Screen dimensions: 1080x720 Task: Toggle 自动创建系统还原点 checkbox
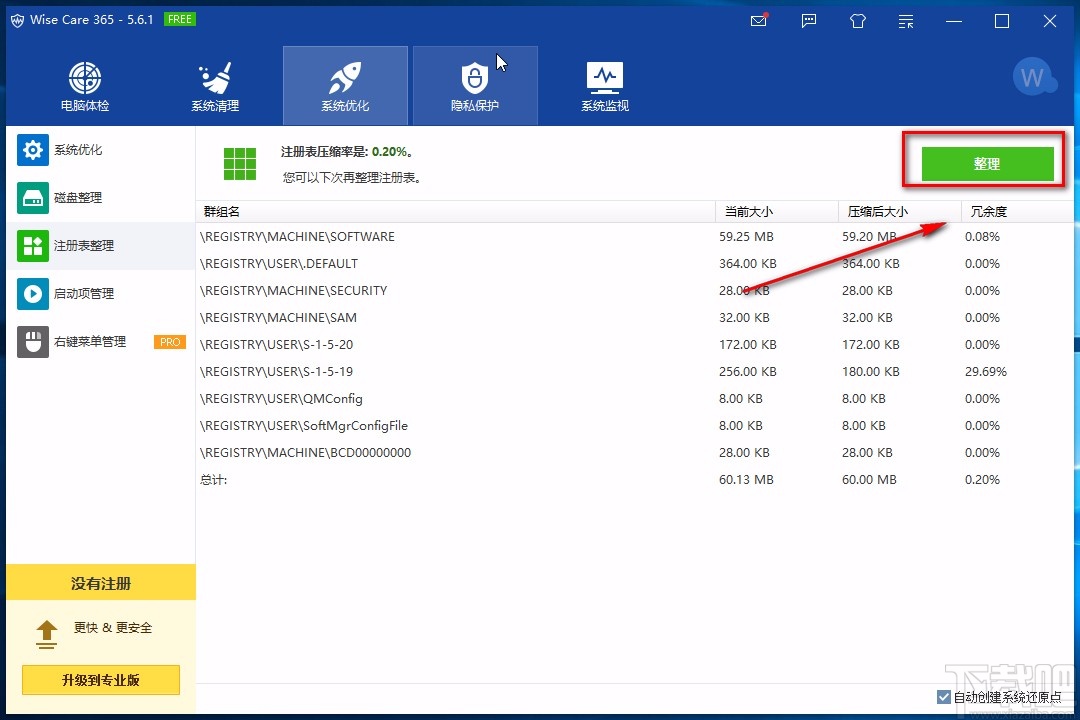coord(944,697)
